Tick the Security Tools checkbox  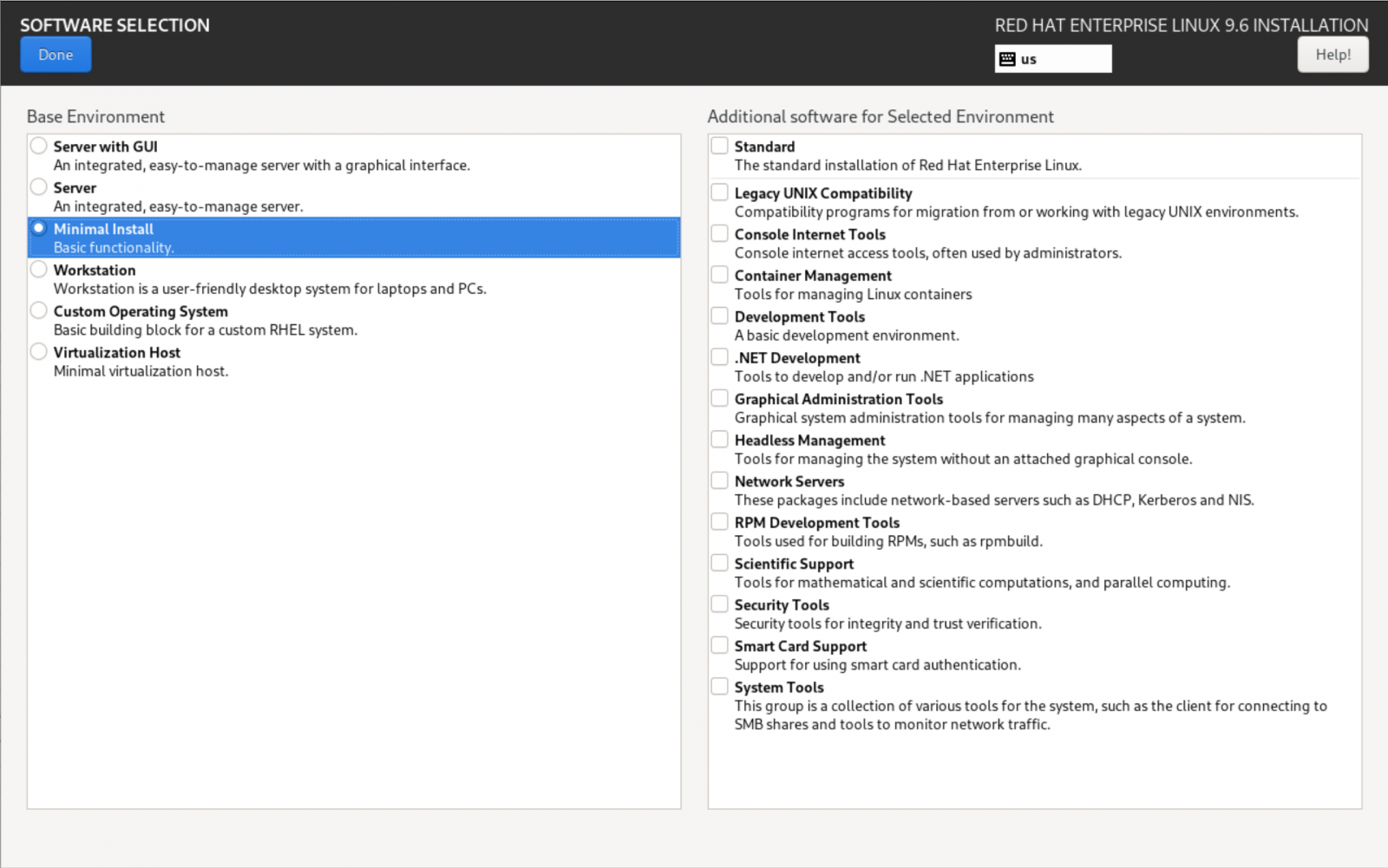pos(719,604)
